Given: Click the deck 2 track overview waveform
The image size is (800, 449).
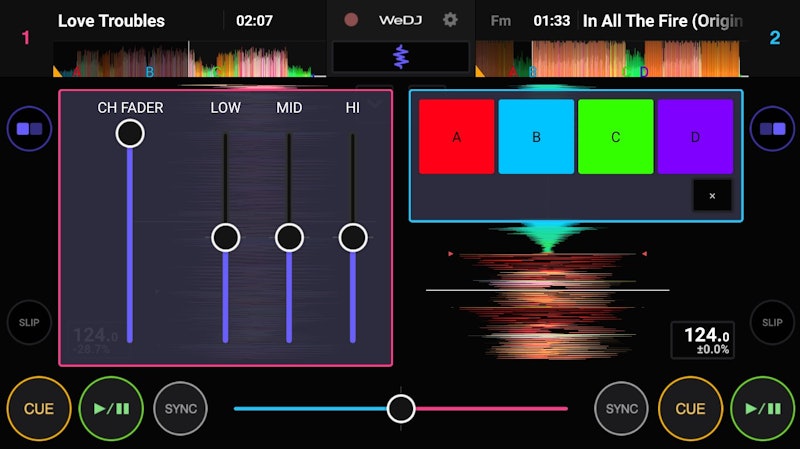Looking at the screenshot, I should coord(612,59).
